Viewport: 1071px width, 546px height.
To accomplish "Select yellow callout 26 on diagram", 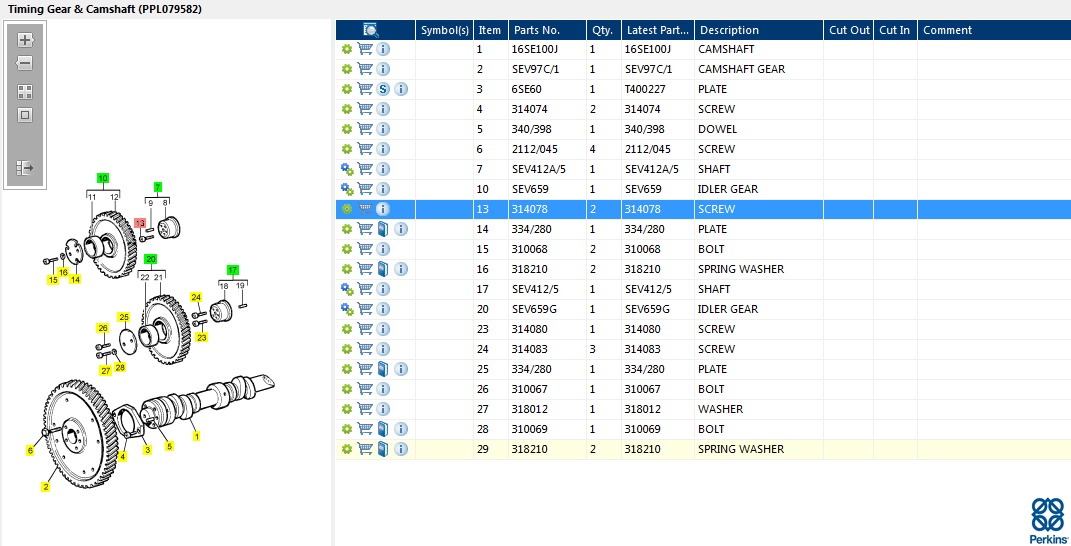I will click(103, 328).
